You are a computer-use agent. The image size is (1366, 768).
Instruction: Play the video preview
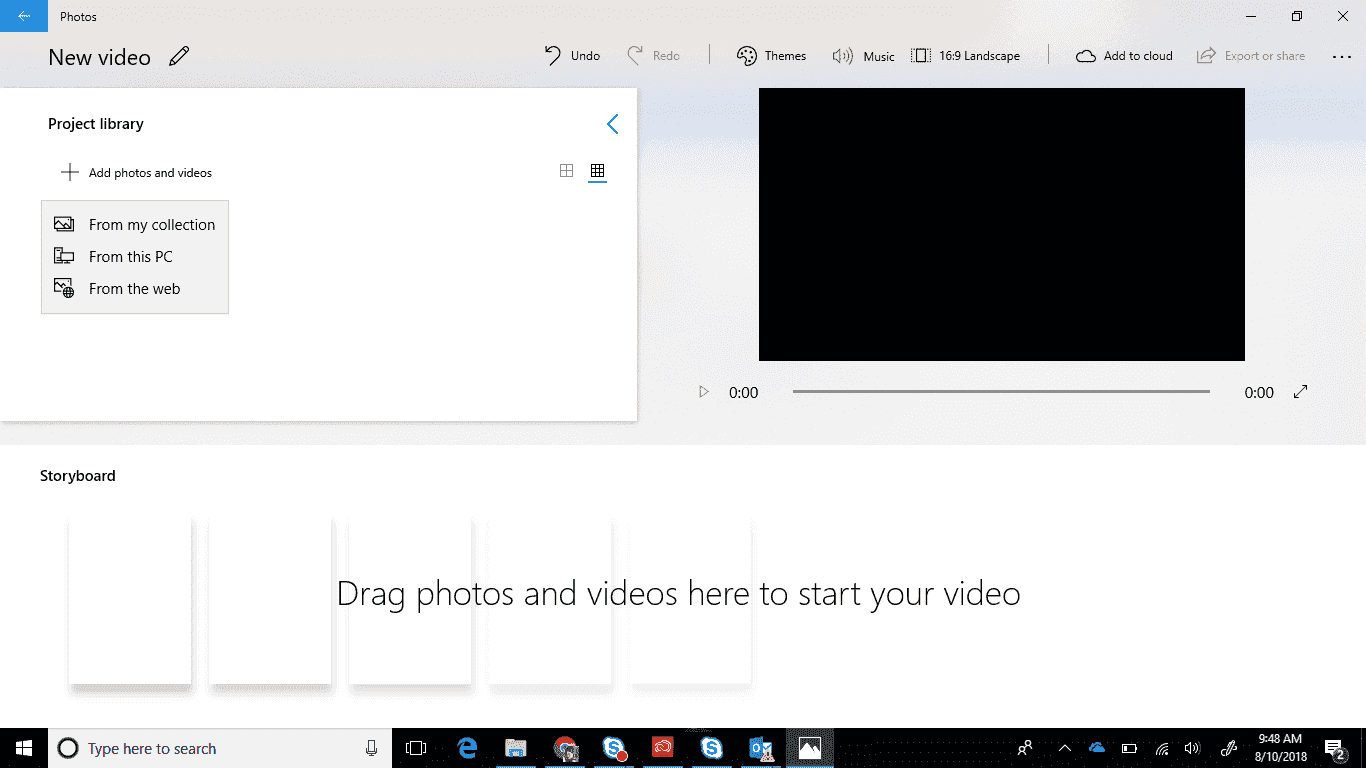pyautogui.click(x=704, y=392)
